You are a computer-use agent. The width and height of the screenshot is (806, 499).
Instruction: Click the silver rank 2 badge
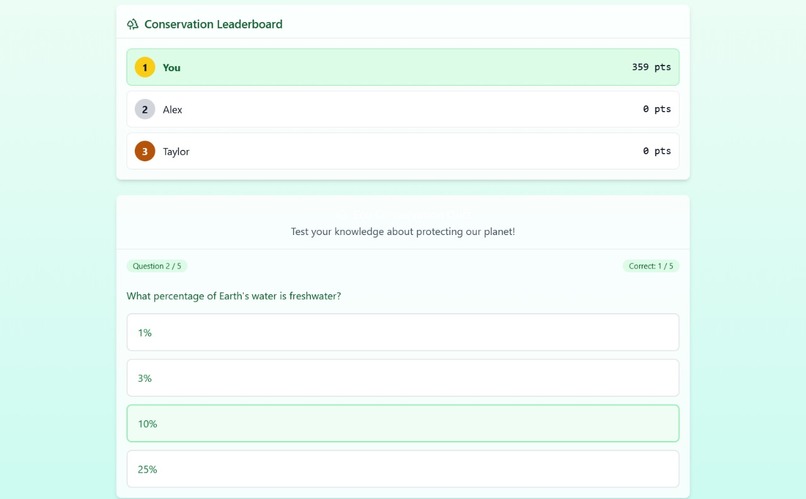(145, 109)
